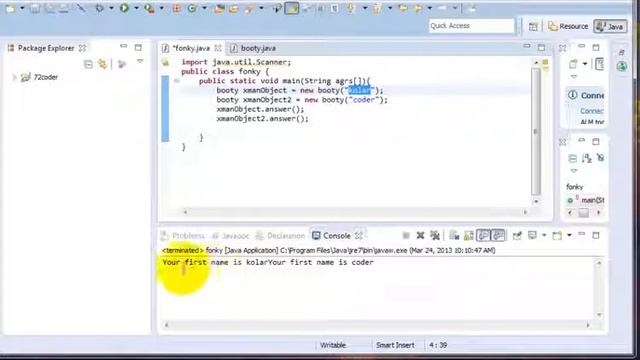
Task: Click Remove All Terminated Launches icon
Action: (x=435, y=236)
